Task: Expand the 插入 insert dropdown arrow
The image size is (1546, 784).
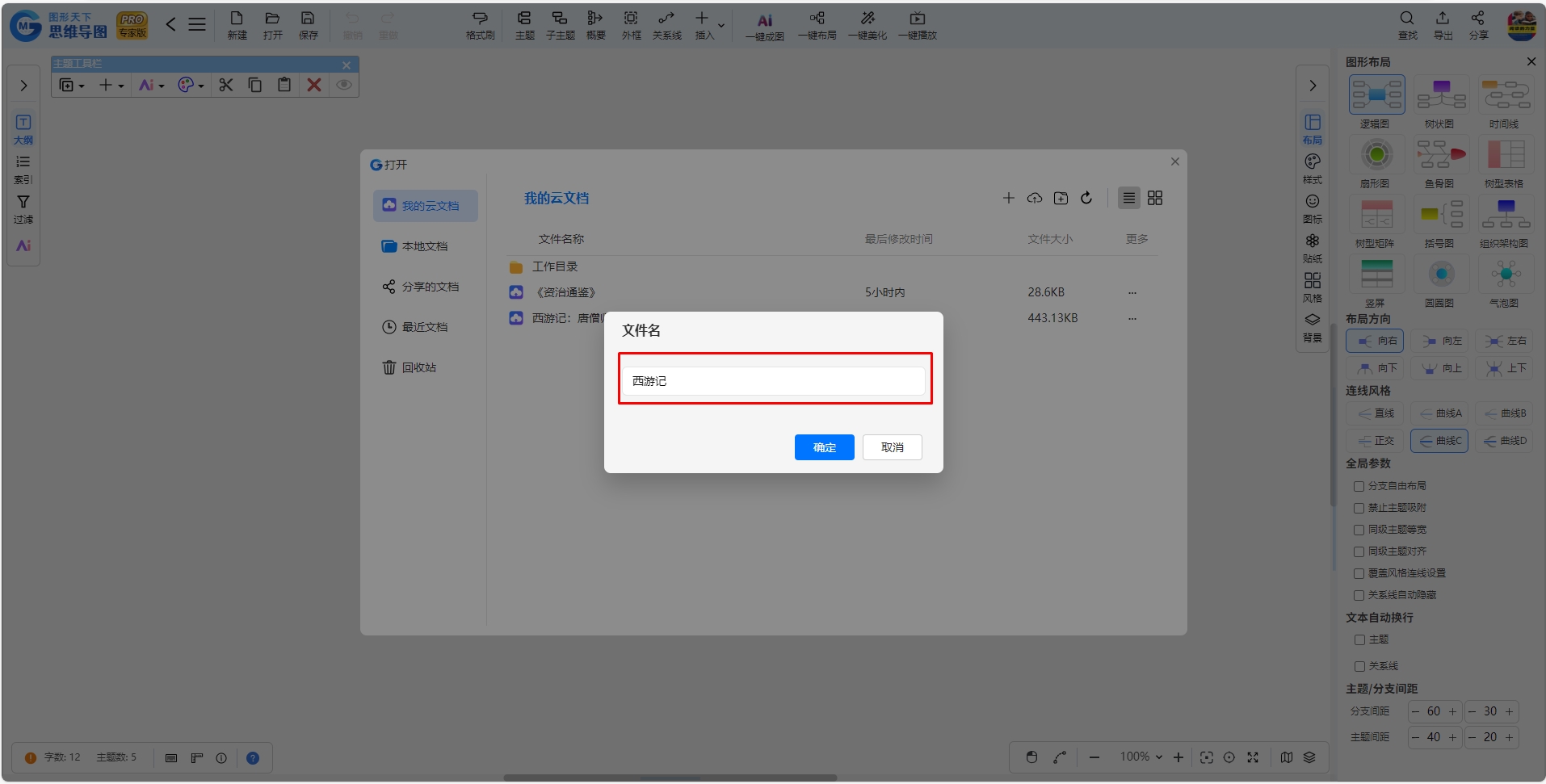Action: click(x=721, y=25)
